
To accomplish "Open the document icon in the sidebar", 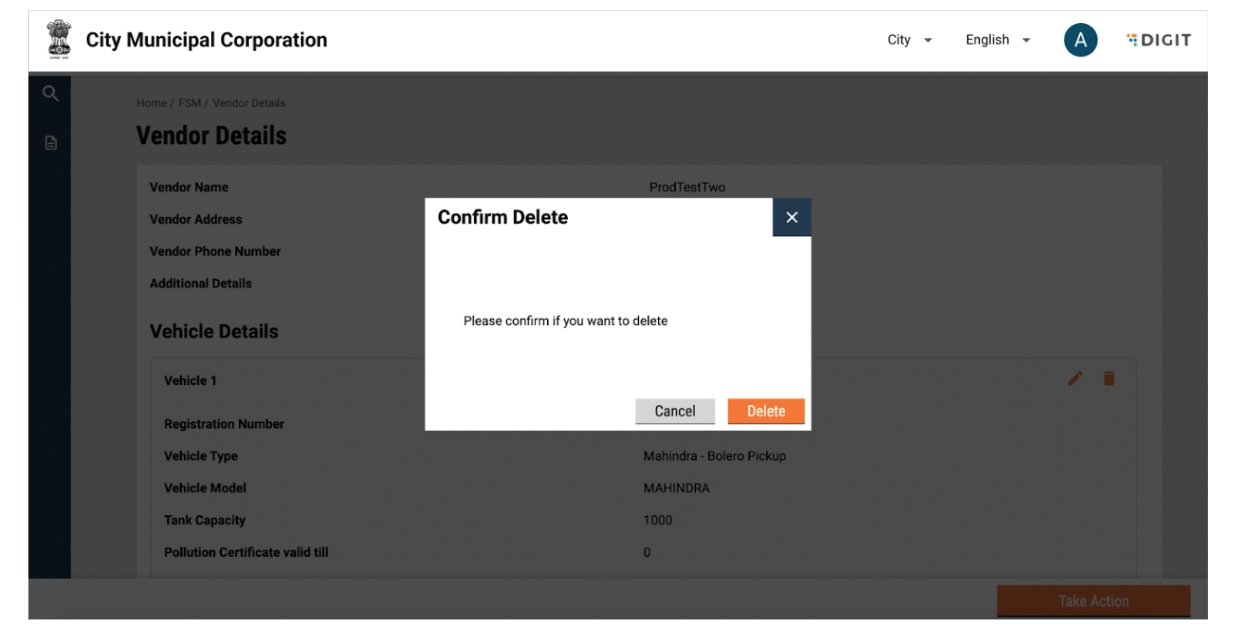I will click(49, 143).
